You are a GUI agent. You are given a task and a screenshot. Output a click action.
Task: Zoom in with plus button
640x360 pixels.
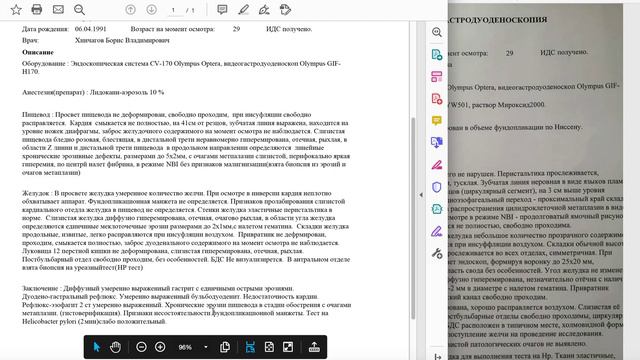(x=160, y=347)
